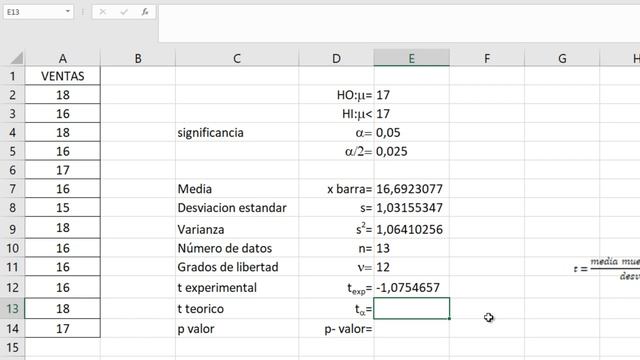This screenshot has width=640, height=360.
Task: Click the 'Grados de libertad' label cell
Action: point(237,267)
